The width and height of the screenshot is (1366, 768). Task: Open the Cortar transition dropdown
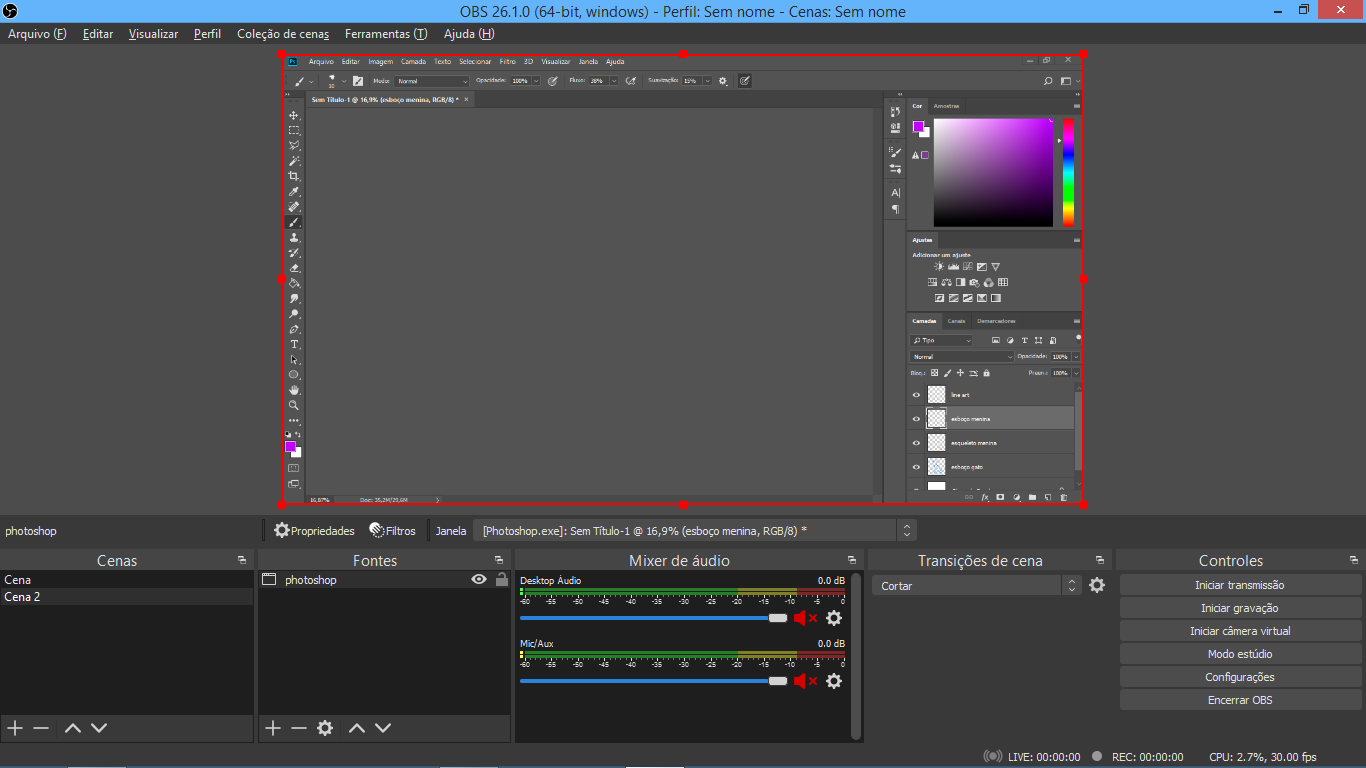point(976,585)
